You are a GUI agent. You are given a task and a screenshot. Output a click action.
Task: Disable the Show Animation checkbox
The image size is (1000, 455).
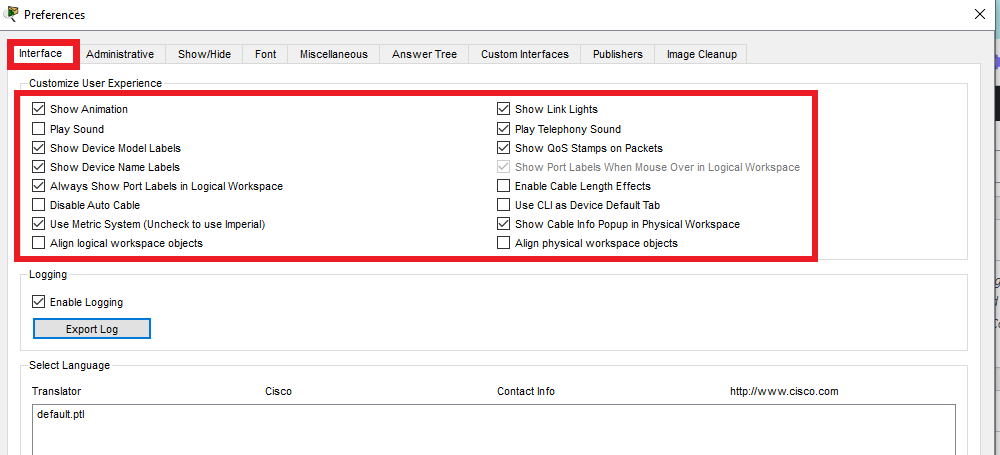coord(39,109)
